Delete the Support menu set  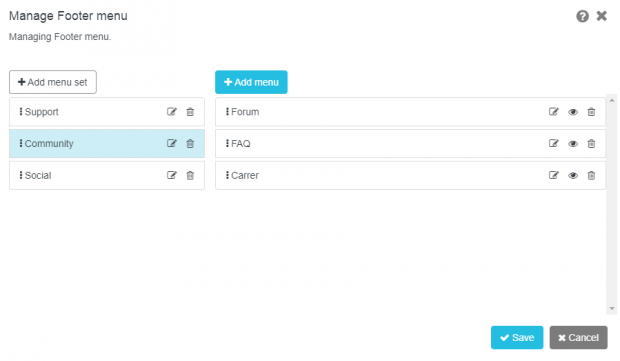(x=190, y=112)
